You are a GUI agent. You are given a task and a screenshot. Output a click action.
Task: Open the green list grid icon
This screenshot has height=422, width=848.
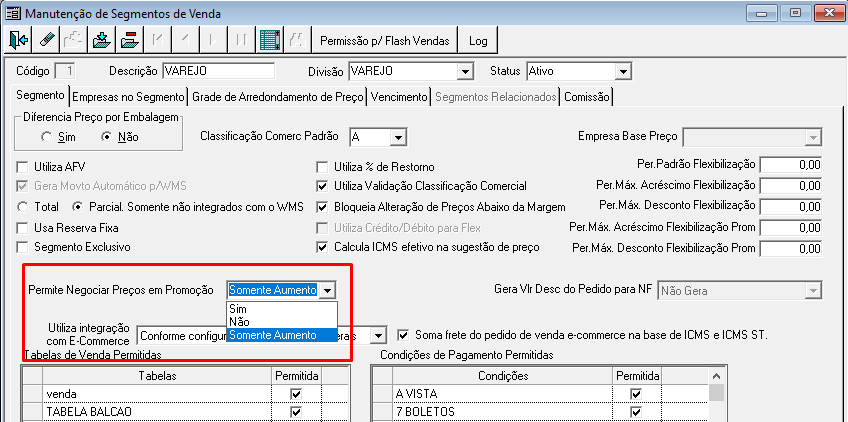click(270, 40)
